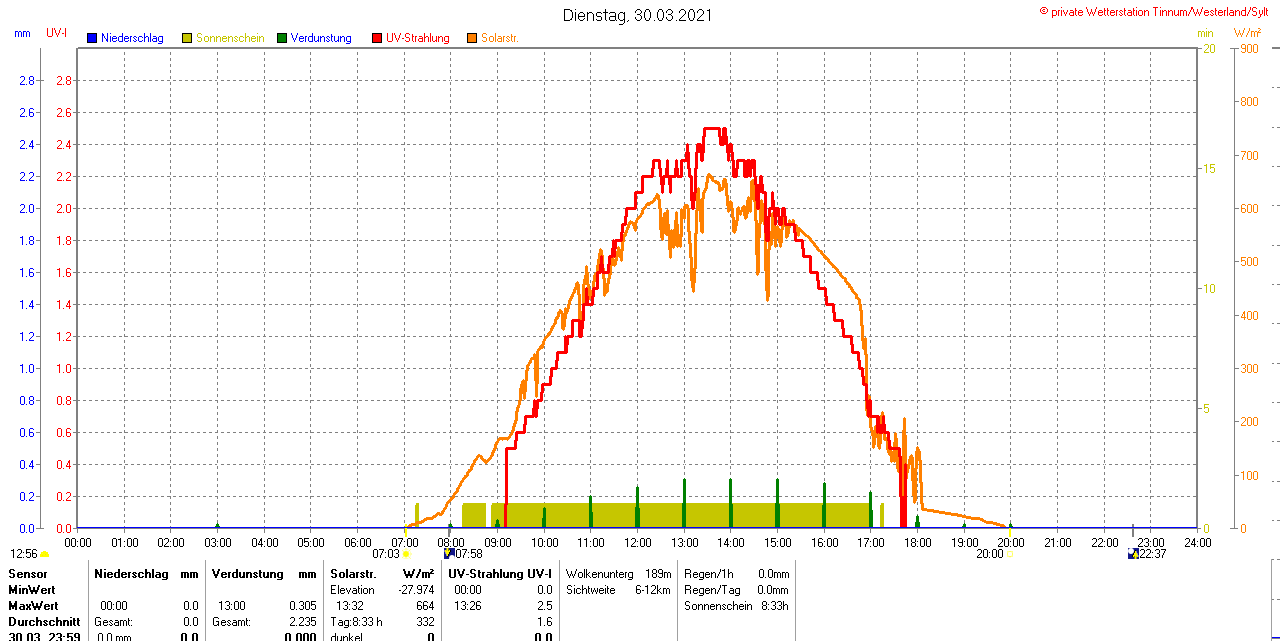Click the UV-Strahlung legend label

(418, 38)
